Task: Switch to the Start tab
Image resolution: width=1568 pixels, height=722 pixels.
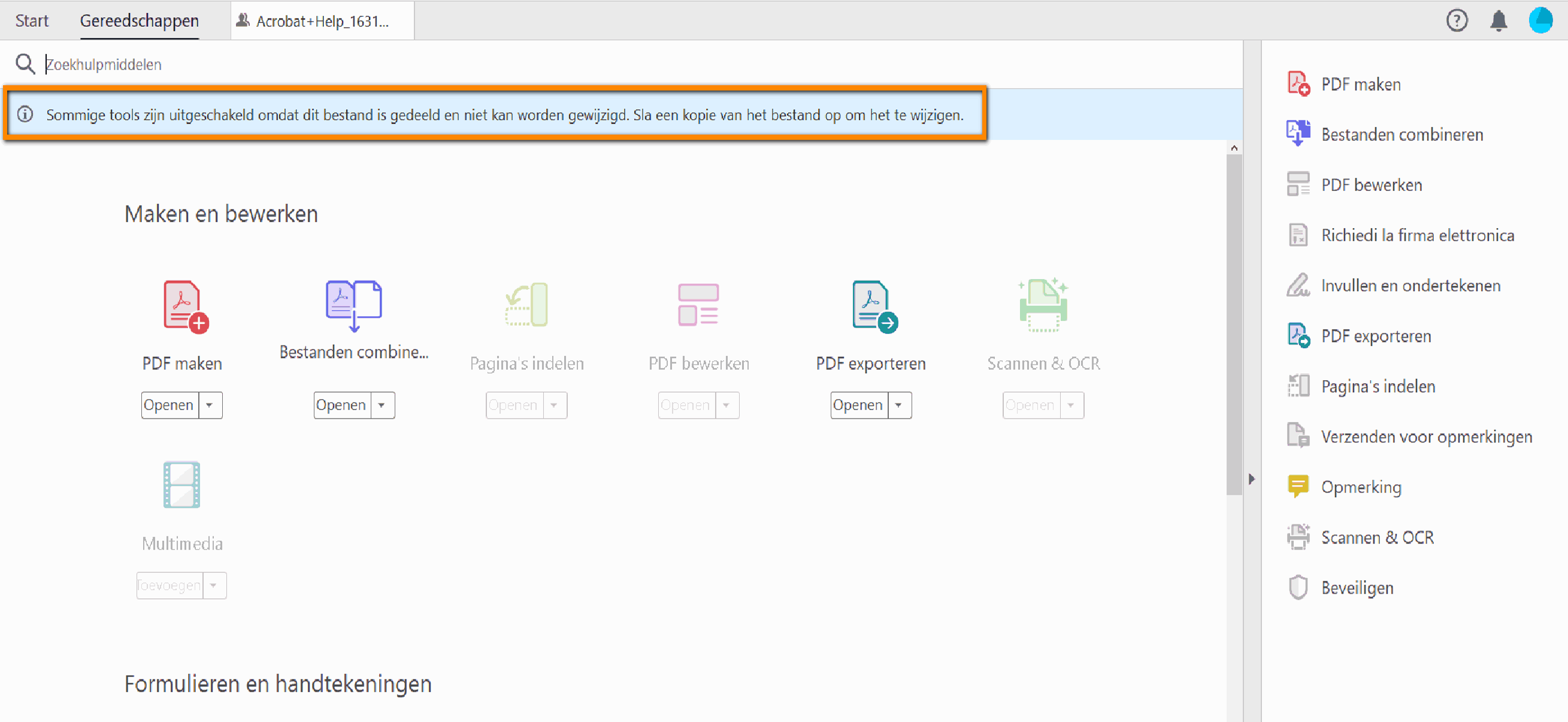Action: point(32,21)
